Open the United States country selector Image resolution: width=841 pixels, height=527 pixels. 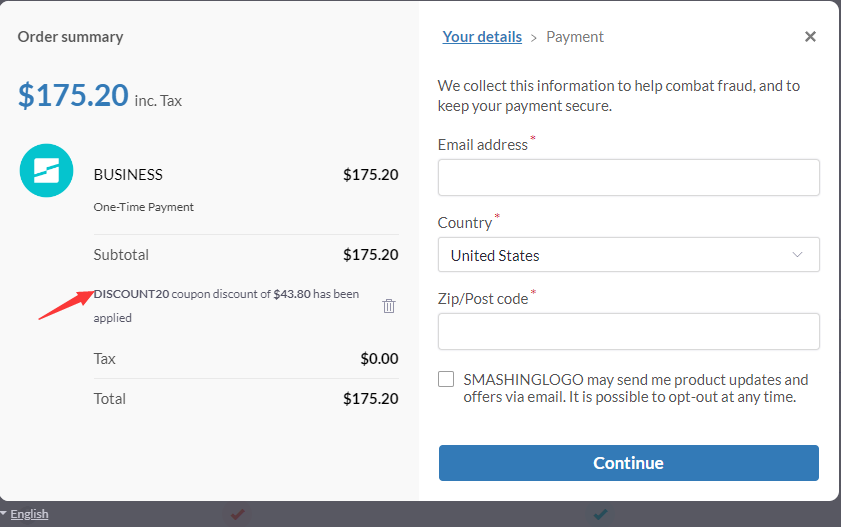tap(628, 255)
